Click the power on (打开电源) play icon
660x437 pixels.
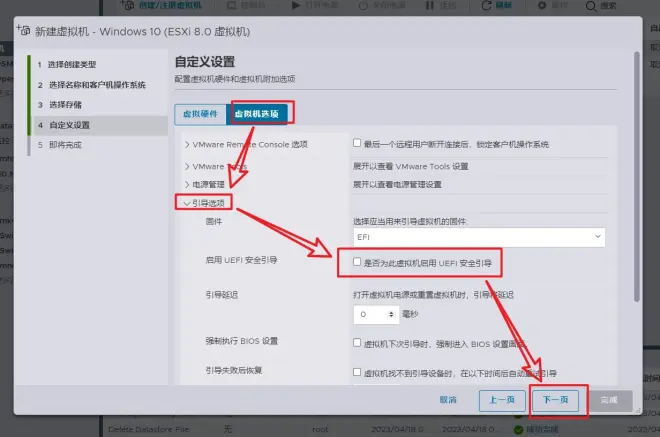point(296,5)
